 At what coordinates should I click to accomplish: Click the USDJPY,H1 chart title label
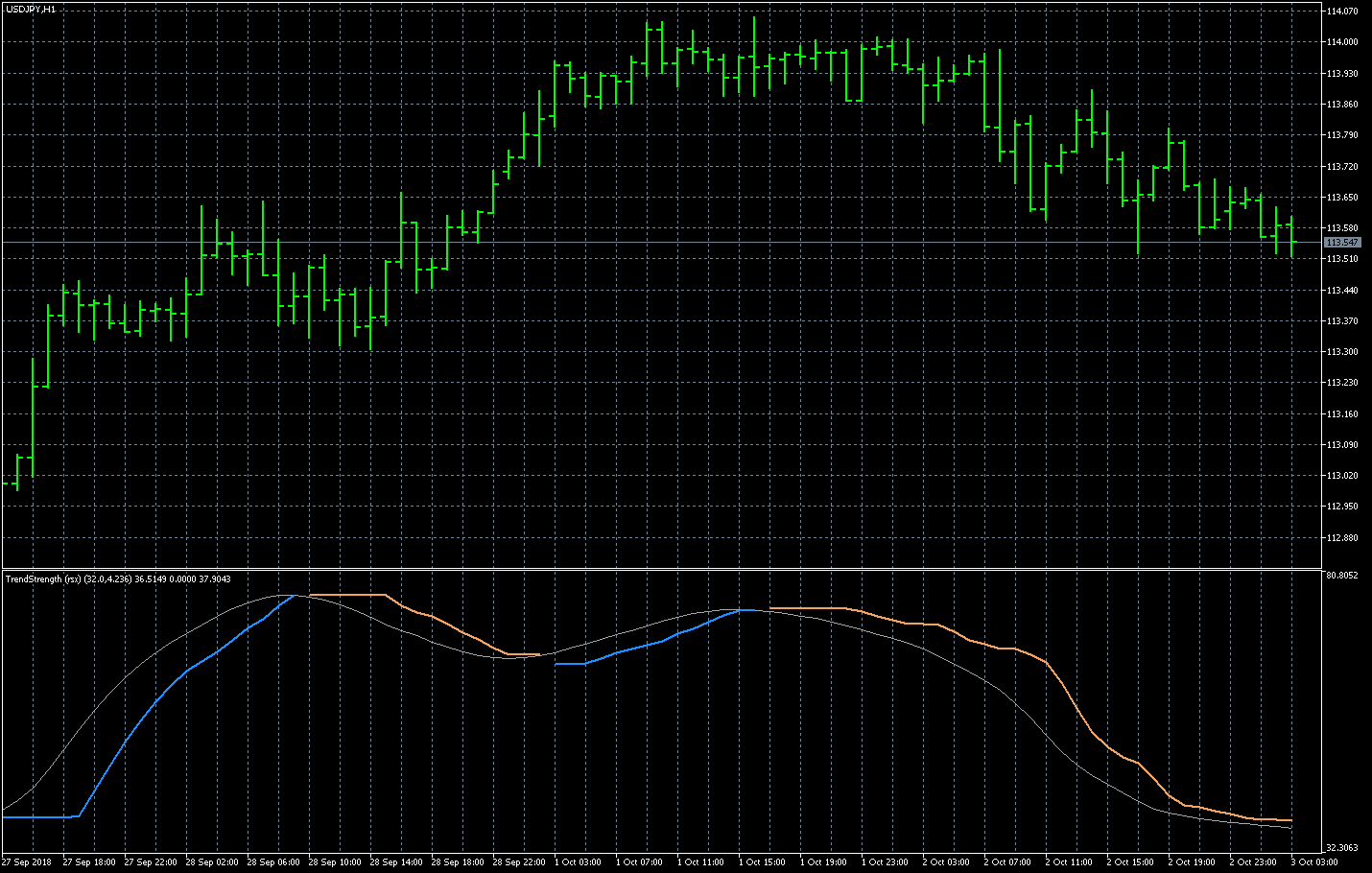[x=31, y=9]
